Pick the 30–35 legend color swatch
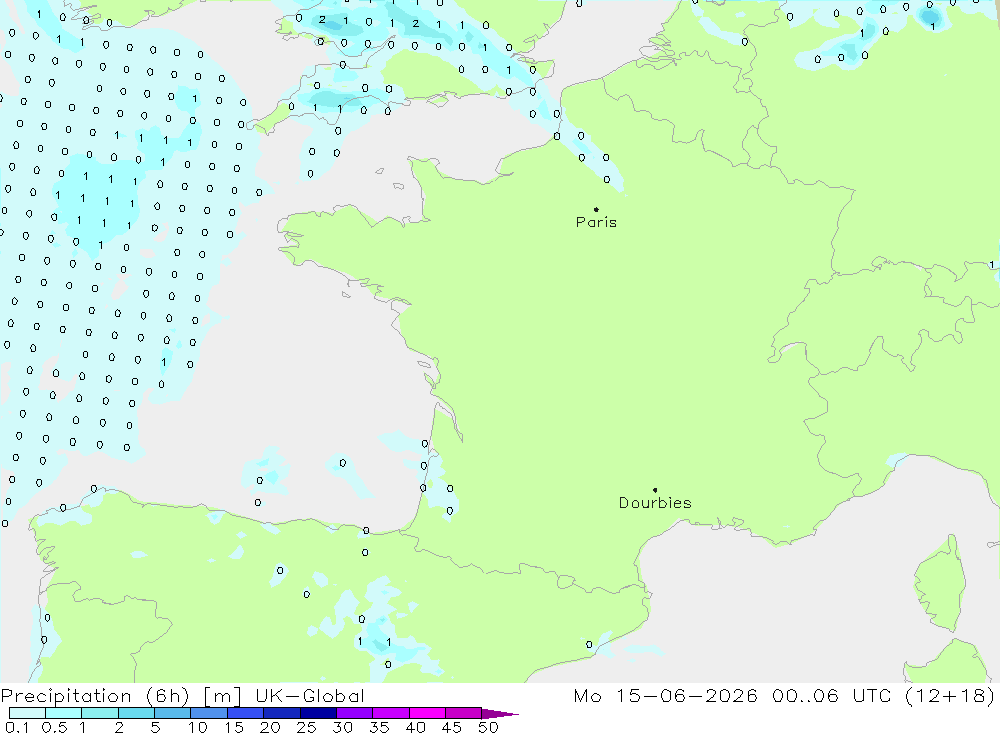1000x733 pixels. [355, 713]
